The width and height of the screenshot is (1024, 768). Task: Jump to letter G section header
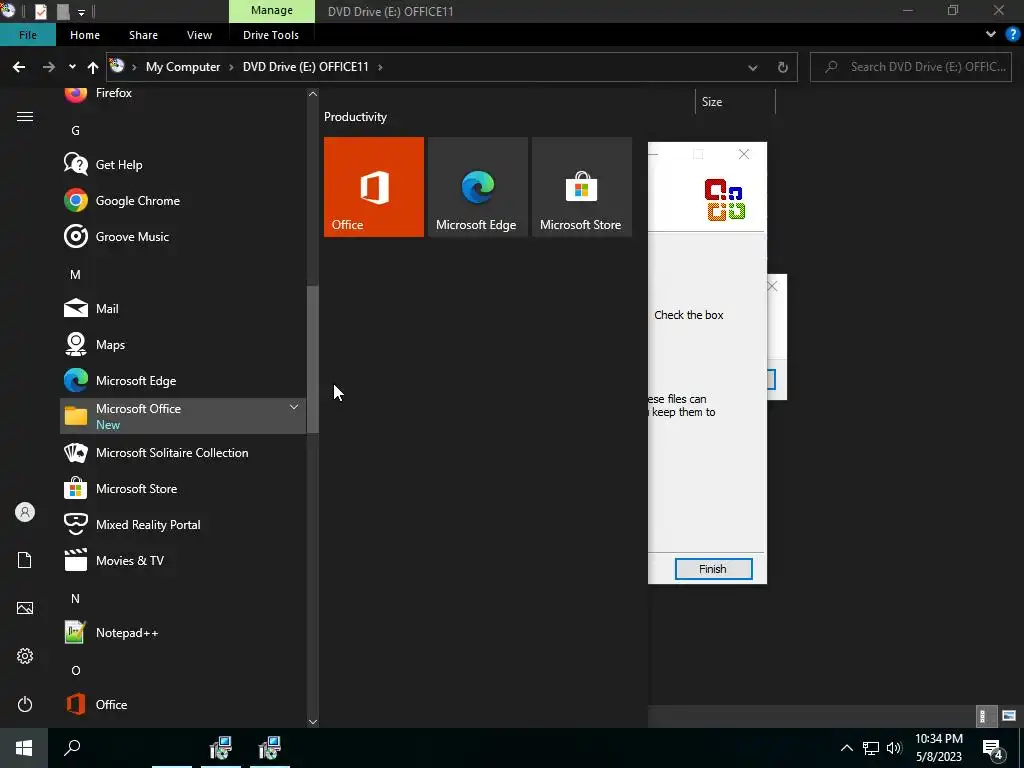pos(75,131)
